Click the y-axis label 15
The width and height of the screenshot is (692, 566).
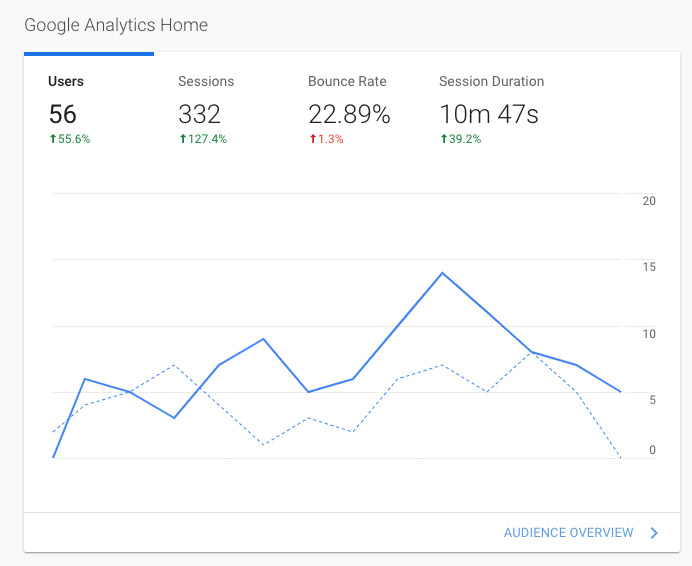pyautogui.click(x=649, y=267)
